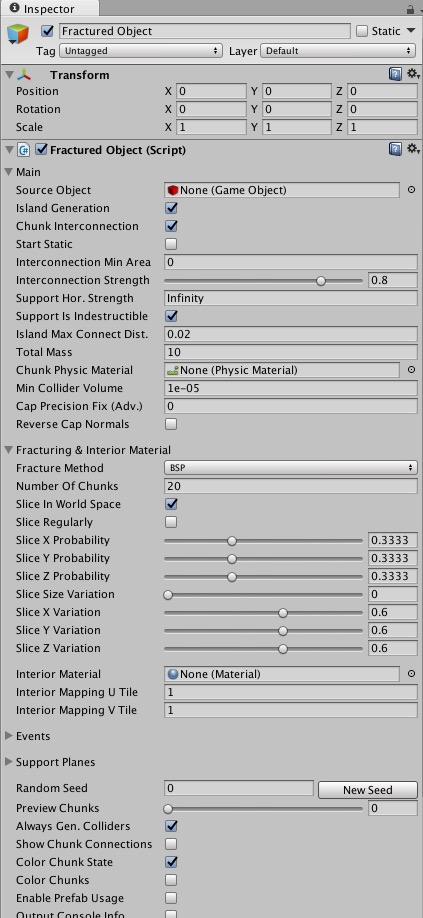Click the C# script icon
The width and height of the screenshot is (423, 918).
tap(25, 150)
